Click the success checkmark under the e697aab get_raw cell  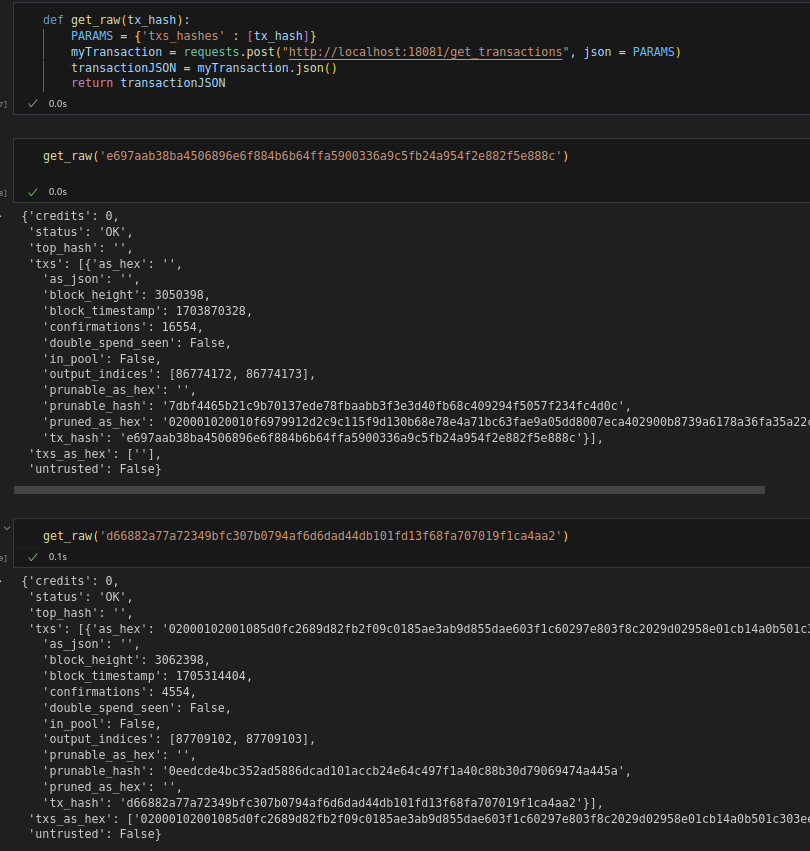coord(33,191)
